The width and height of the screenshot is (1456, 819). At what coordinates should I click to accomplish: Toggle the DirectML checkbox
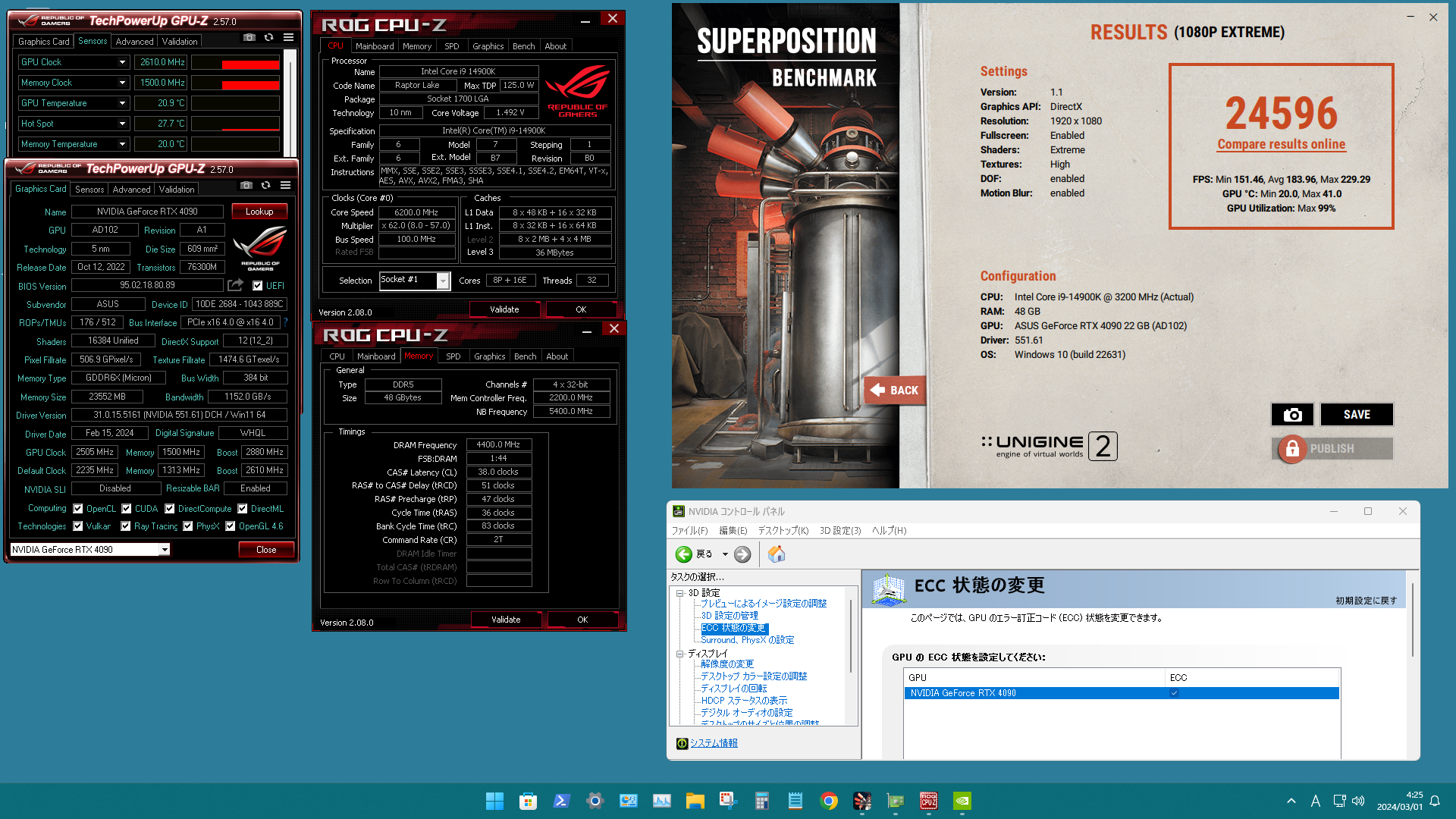coord(242,509)
